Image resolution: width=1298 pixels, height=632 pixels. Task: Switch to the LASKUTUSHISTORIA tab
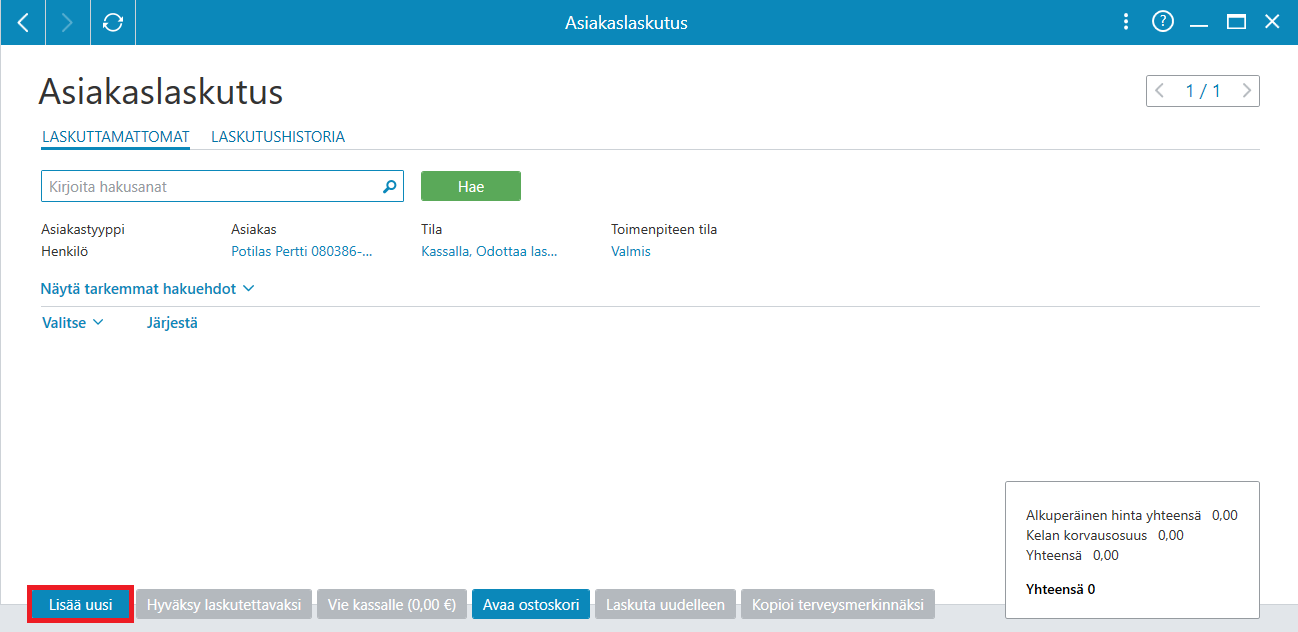[x=278, y=137]
